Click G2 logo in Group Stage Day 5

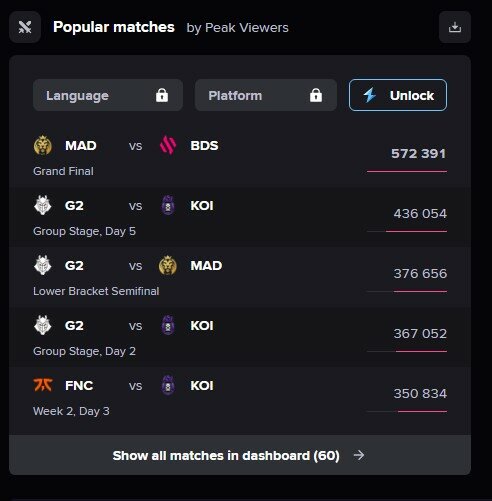(x=43, y=205)
